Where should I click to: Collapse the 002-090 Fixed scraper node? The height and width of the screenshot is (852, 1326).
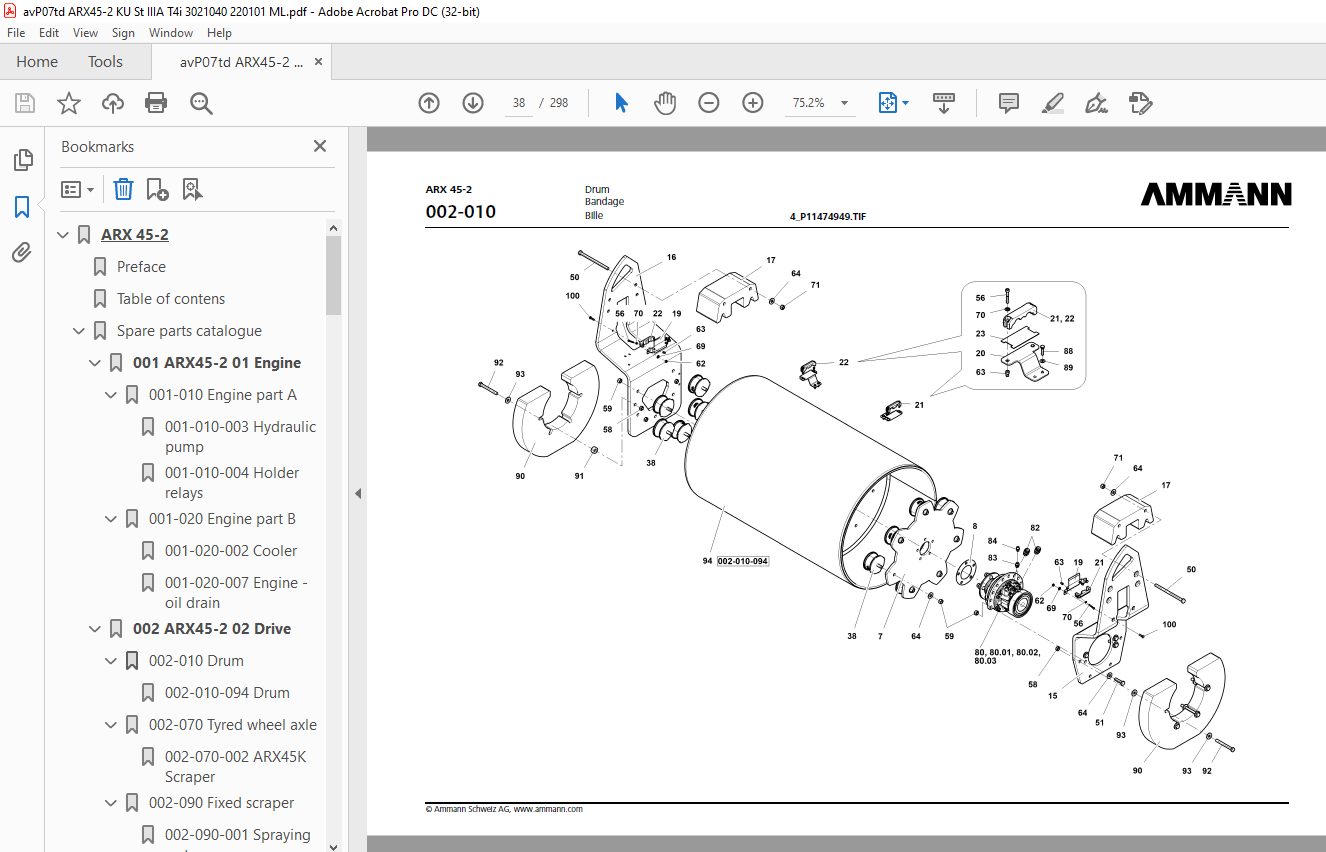[111, 803]
